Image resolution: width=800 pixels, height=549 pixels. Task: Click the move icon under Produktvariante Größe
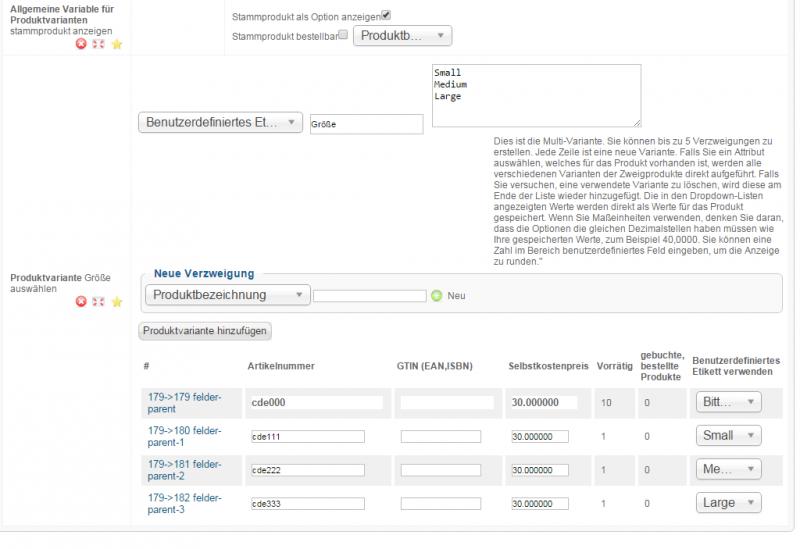tap(98, 301)
